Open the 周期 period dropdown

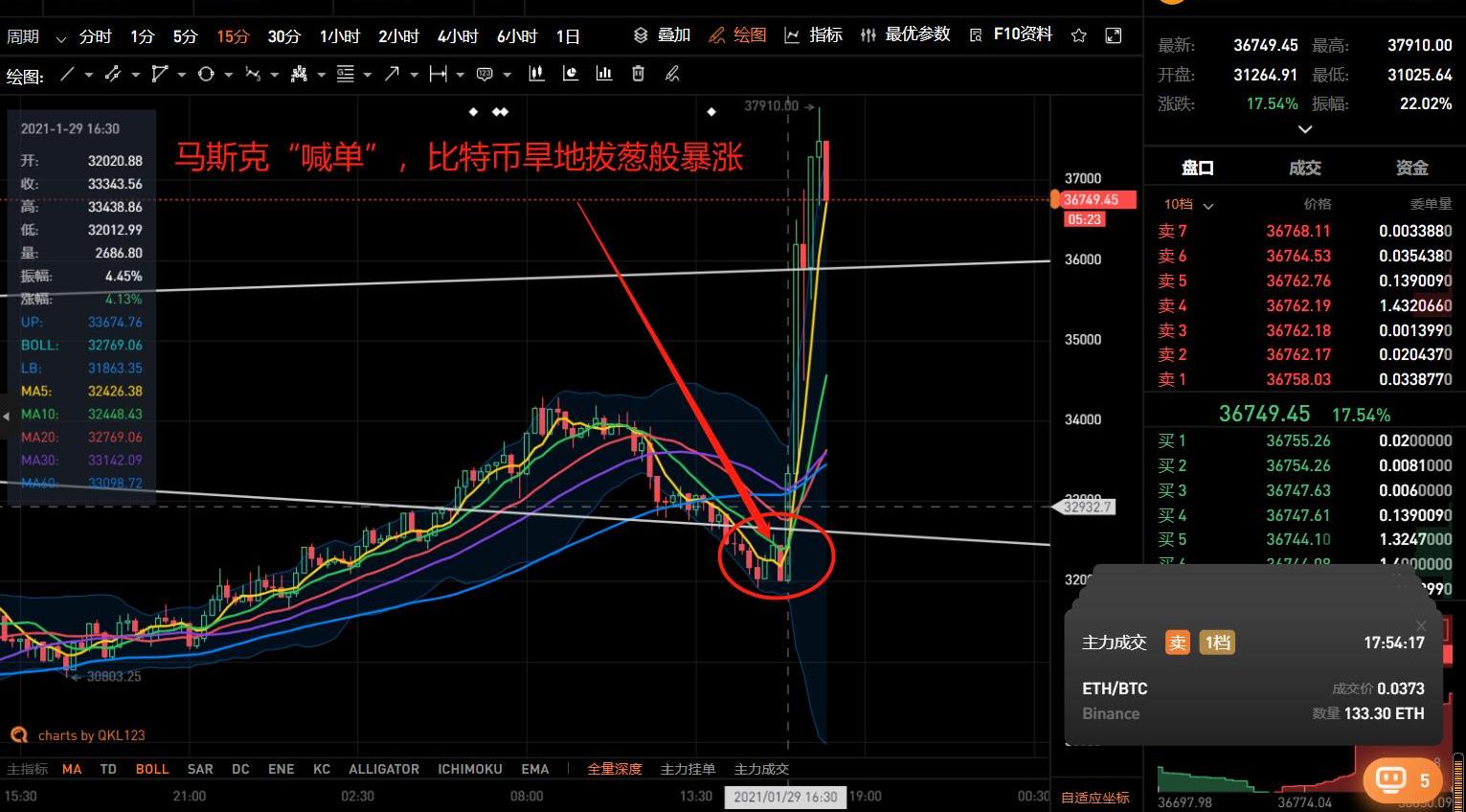[36, 37]
